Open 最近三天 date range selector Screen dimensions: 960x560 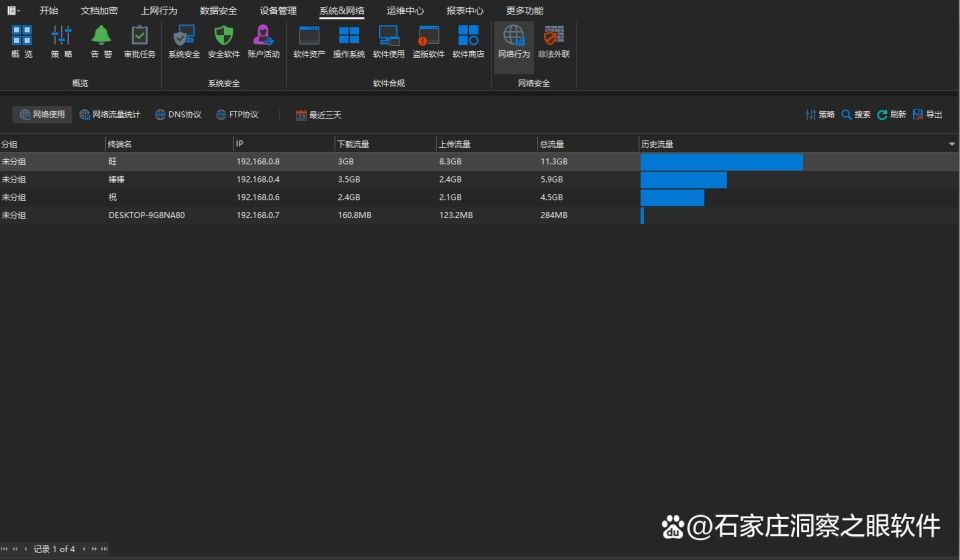[318, 115]
